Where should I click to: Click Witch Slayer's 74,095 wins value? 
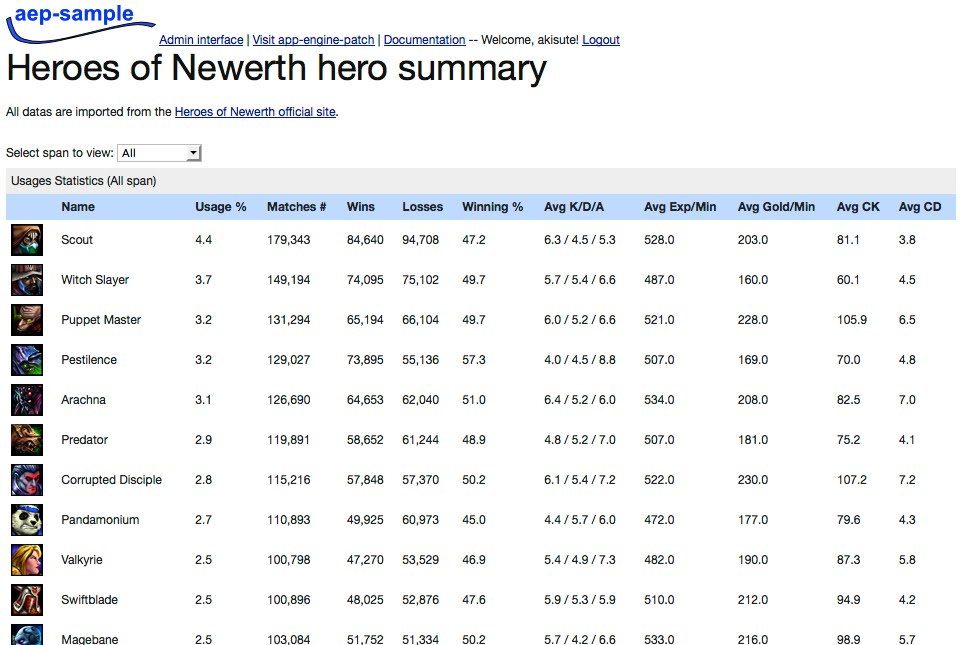(x=365, y=280)
